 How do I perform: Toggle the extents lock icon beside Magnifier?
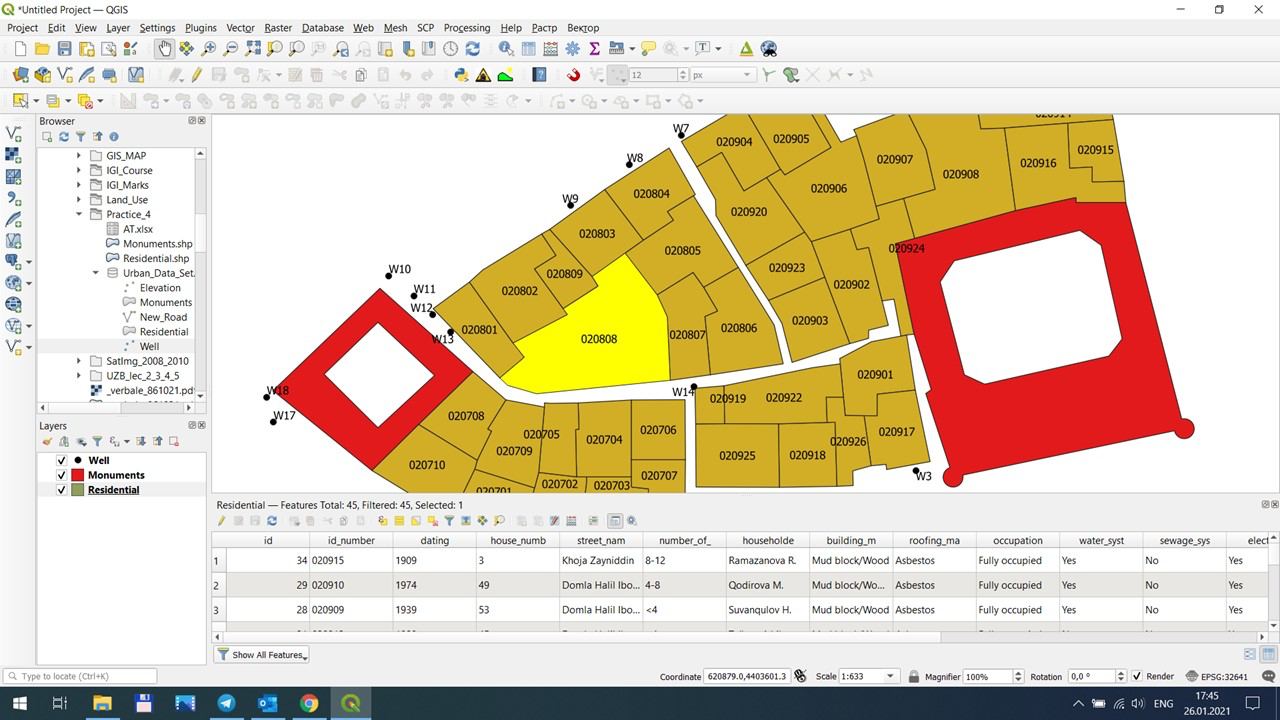(x=913, y=676)
